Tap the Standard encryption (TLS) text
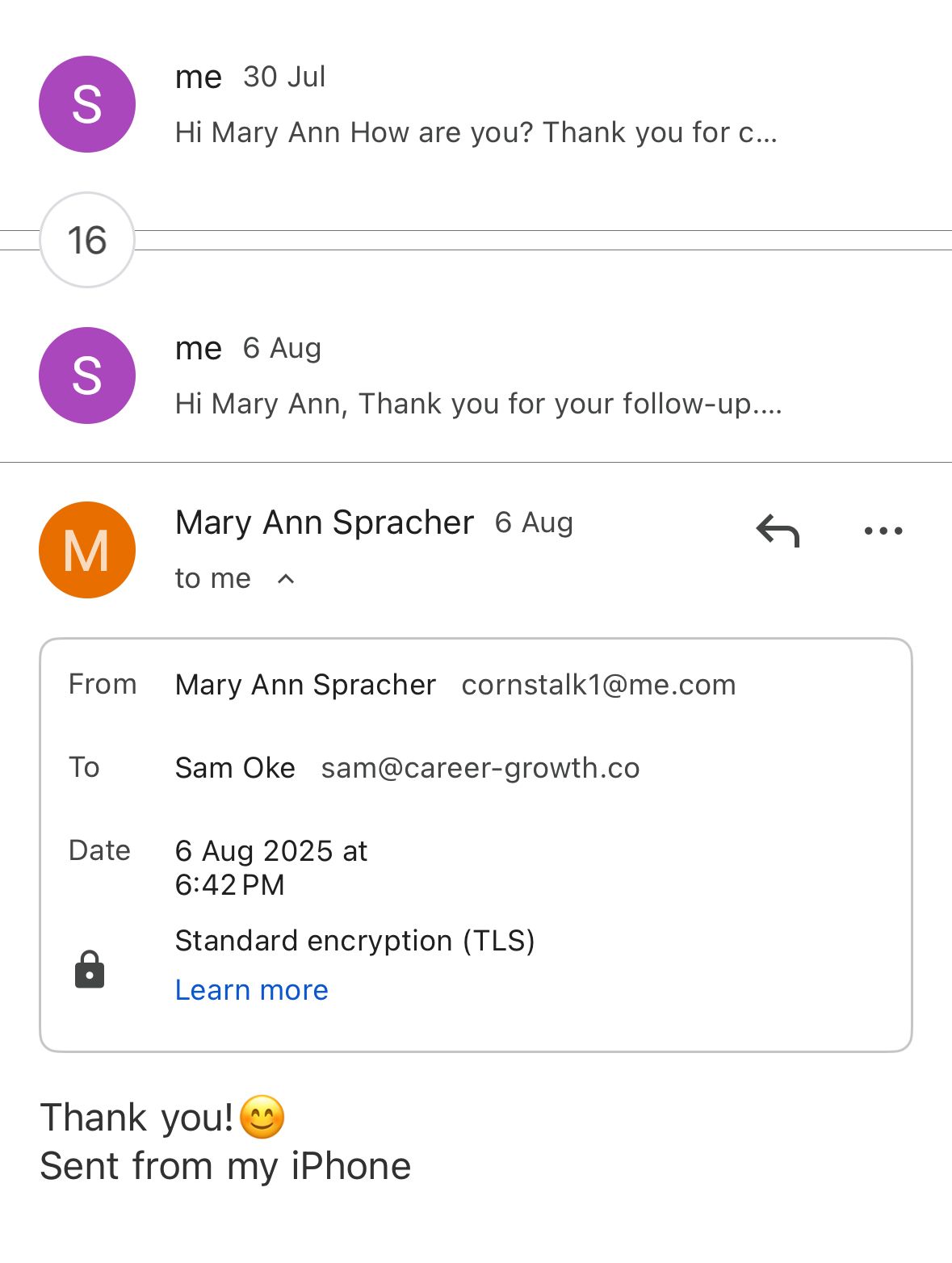952x1263 pixels. 354,941
